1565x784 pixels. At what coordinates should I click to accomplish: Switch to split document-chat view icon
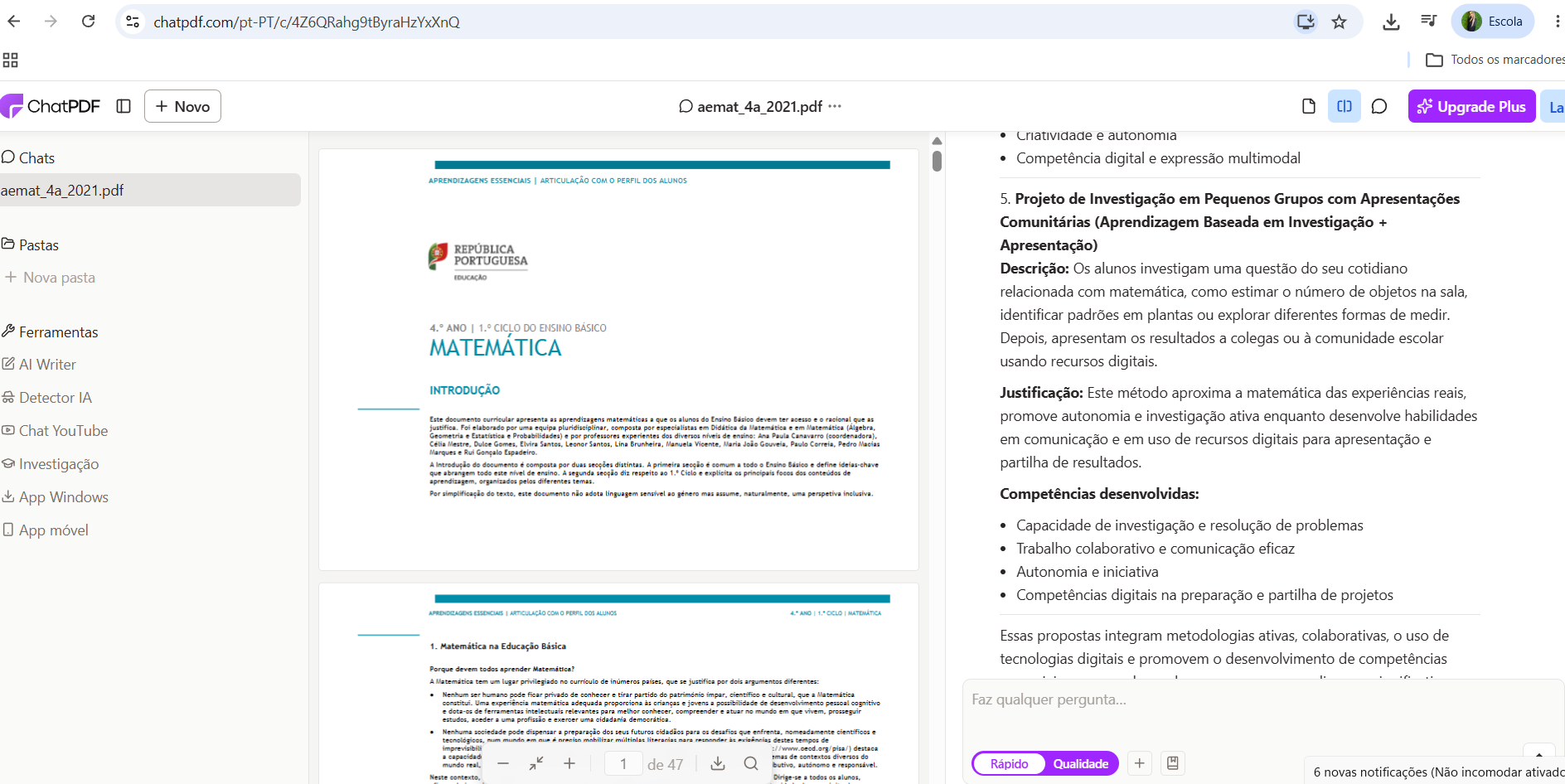(1345, 106)
